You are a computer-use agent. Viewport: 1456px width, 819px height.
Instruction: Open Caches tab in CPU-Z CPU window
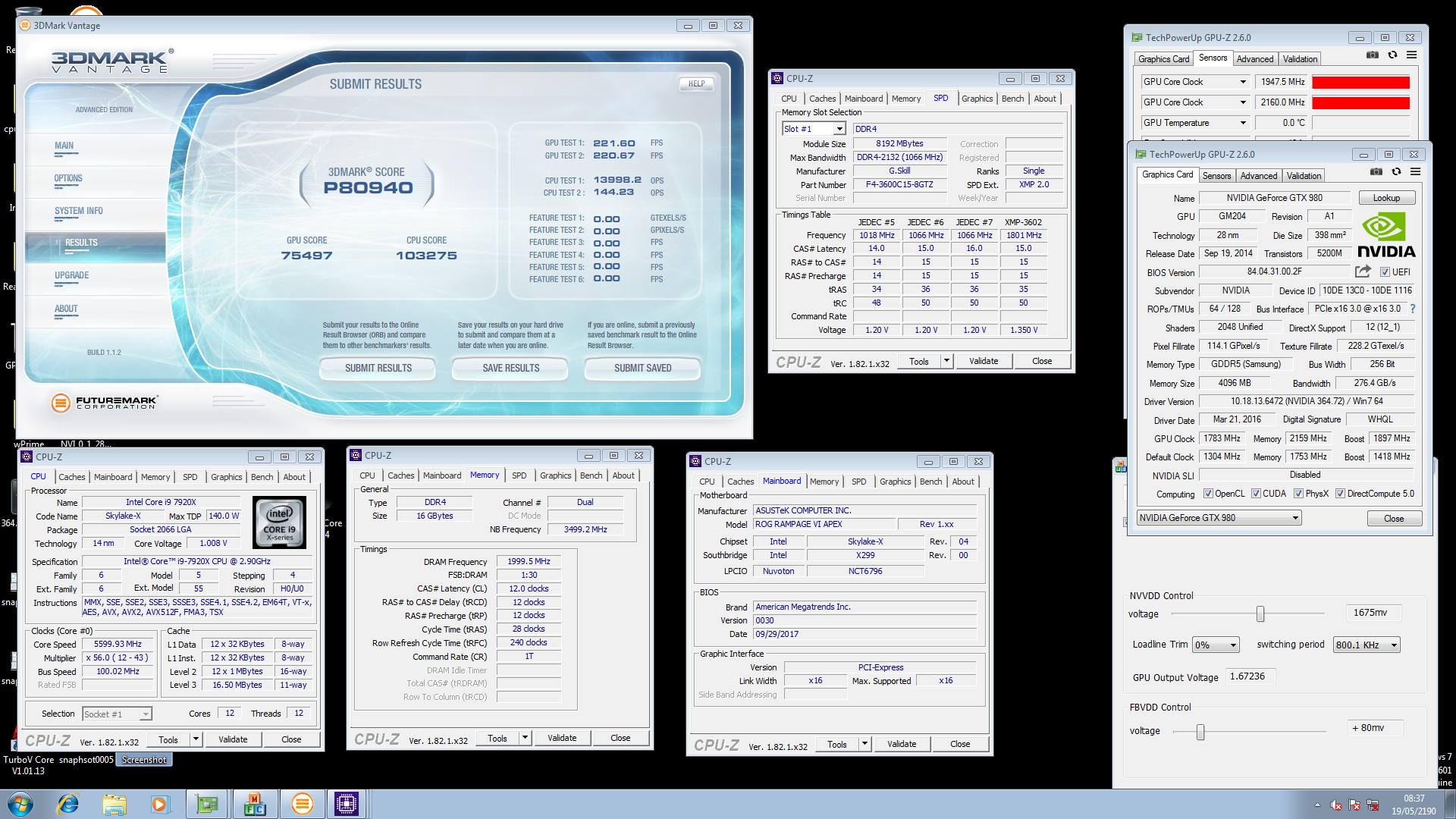coord(72,477)
